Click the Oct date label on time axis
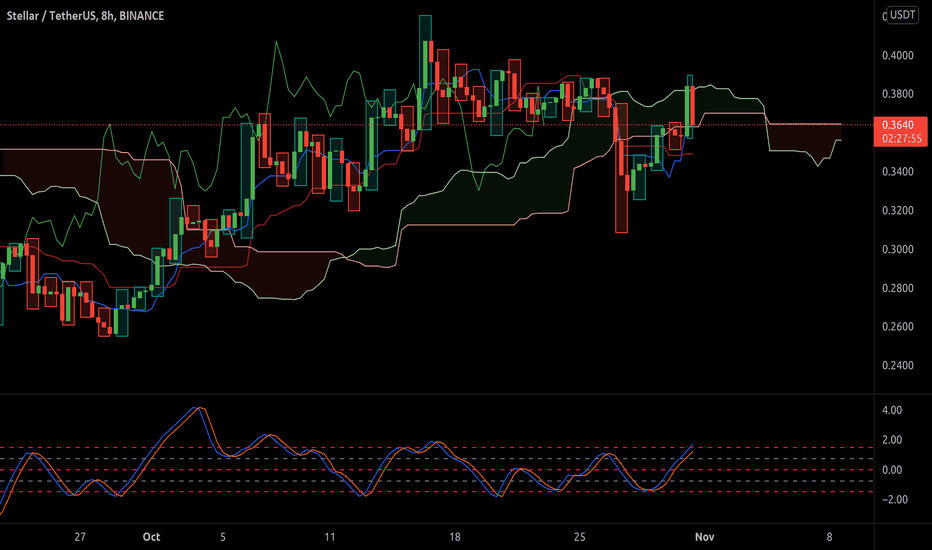The height and width of the screenshot is (550, 932). pos(152,537)
